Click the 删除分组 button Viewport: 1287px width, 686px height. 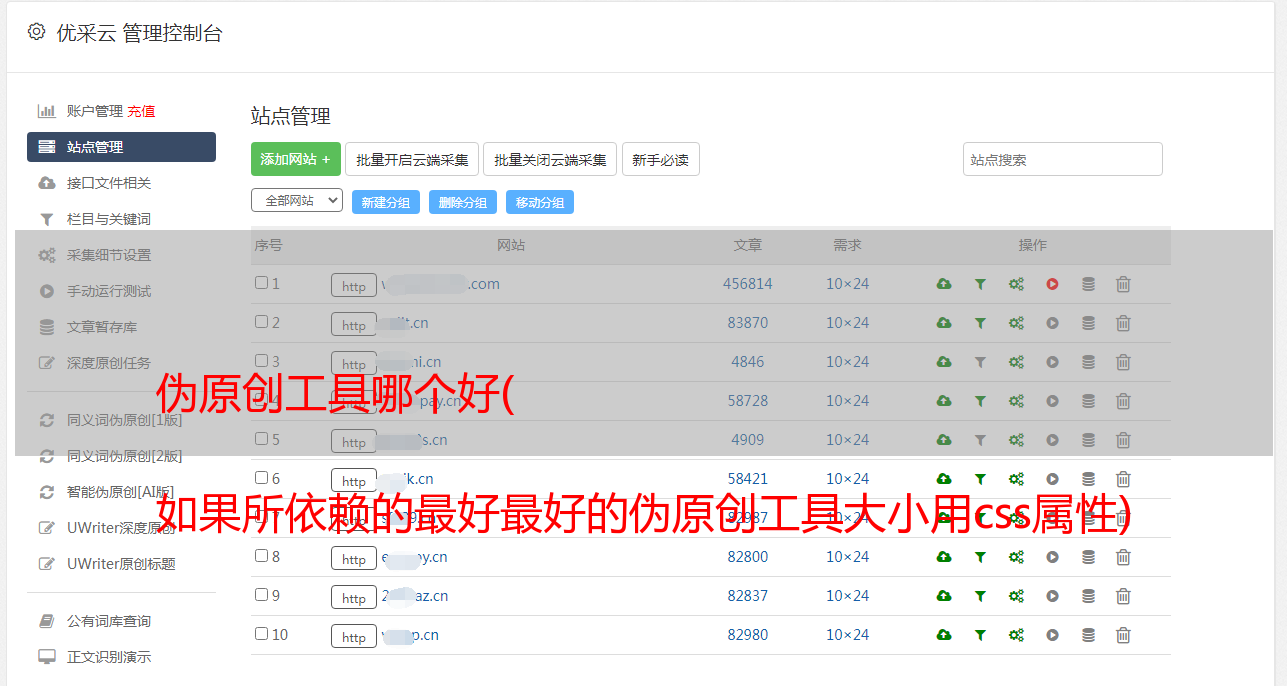(x=462, y=202)
